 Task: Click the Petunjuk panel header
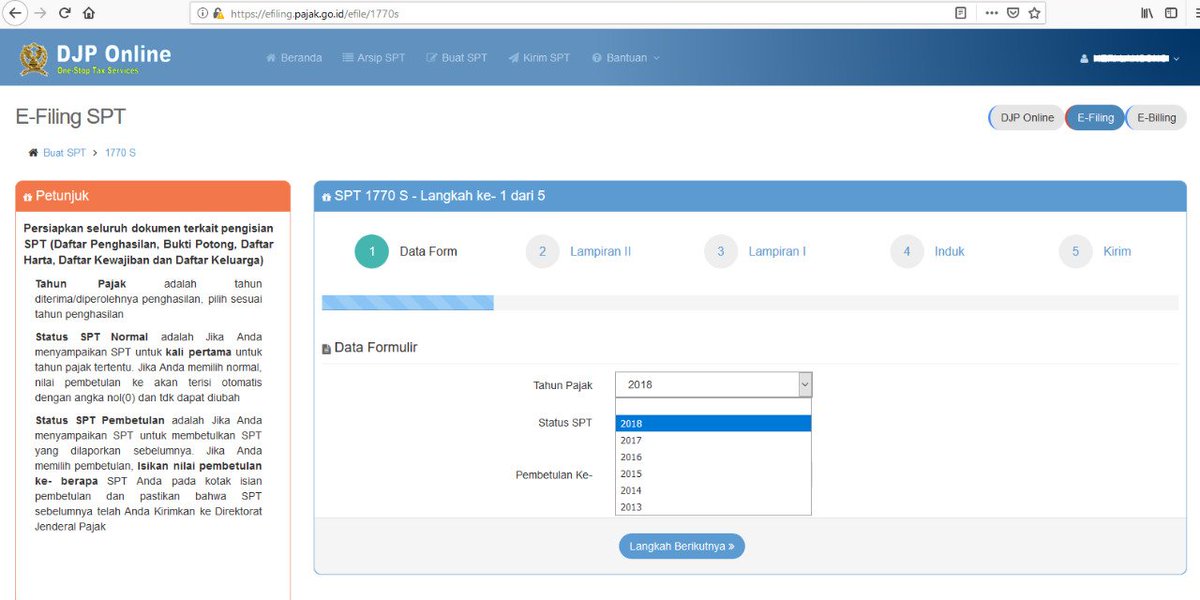[x=153, y=196]
